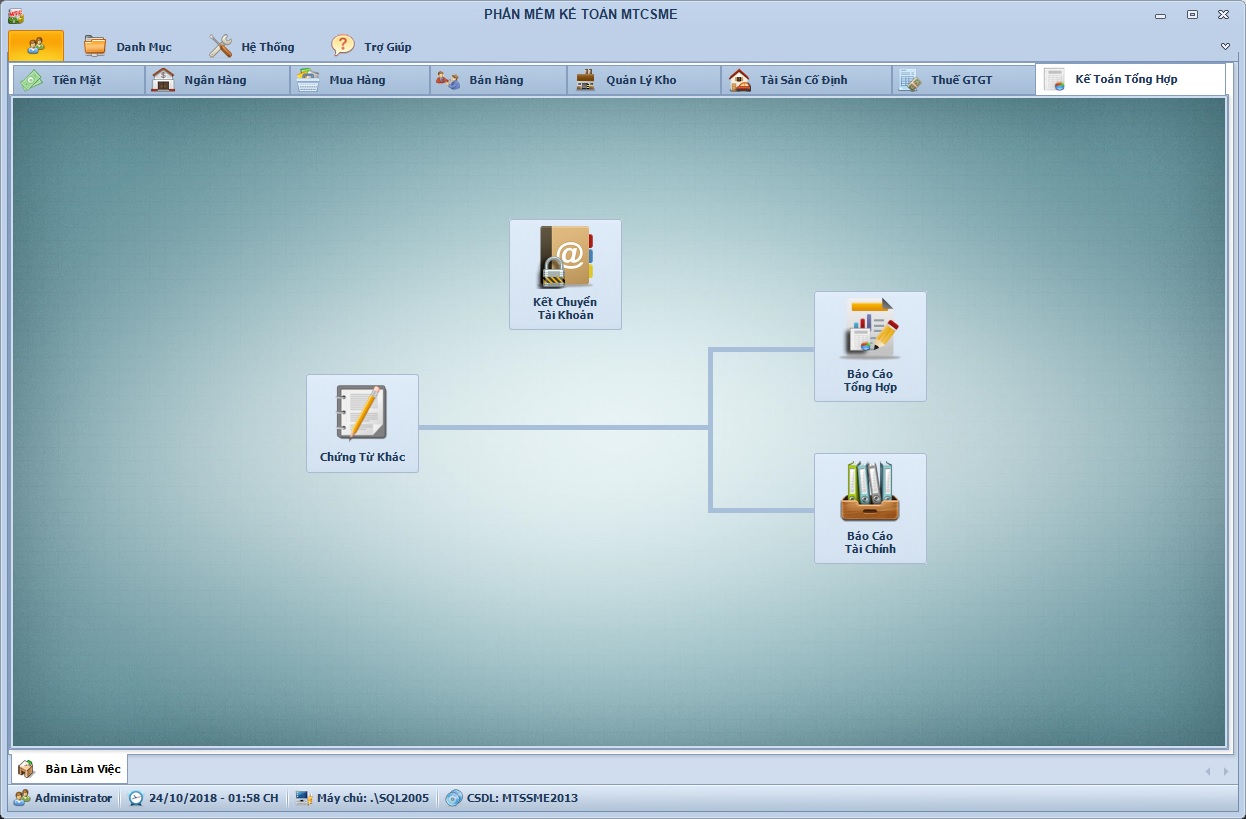1246x819 pixels.
Task: Click the right tab-scroll arrow at bottom
Action: click(1224, 771)
